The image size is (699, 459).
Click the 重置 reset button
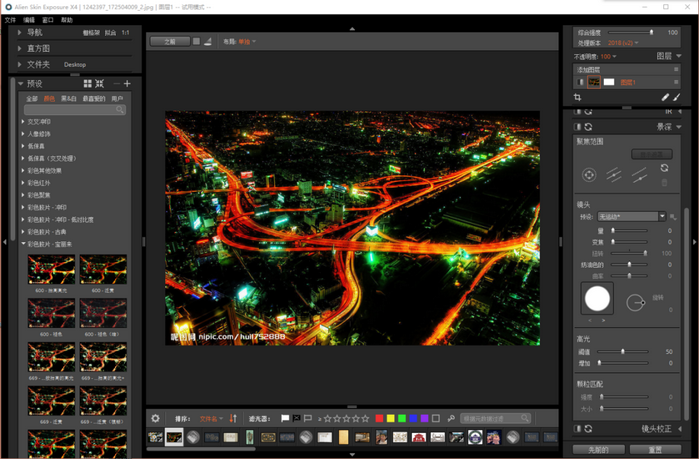pos(655,450)
